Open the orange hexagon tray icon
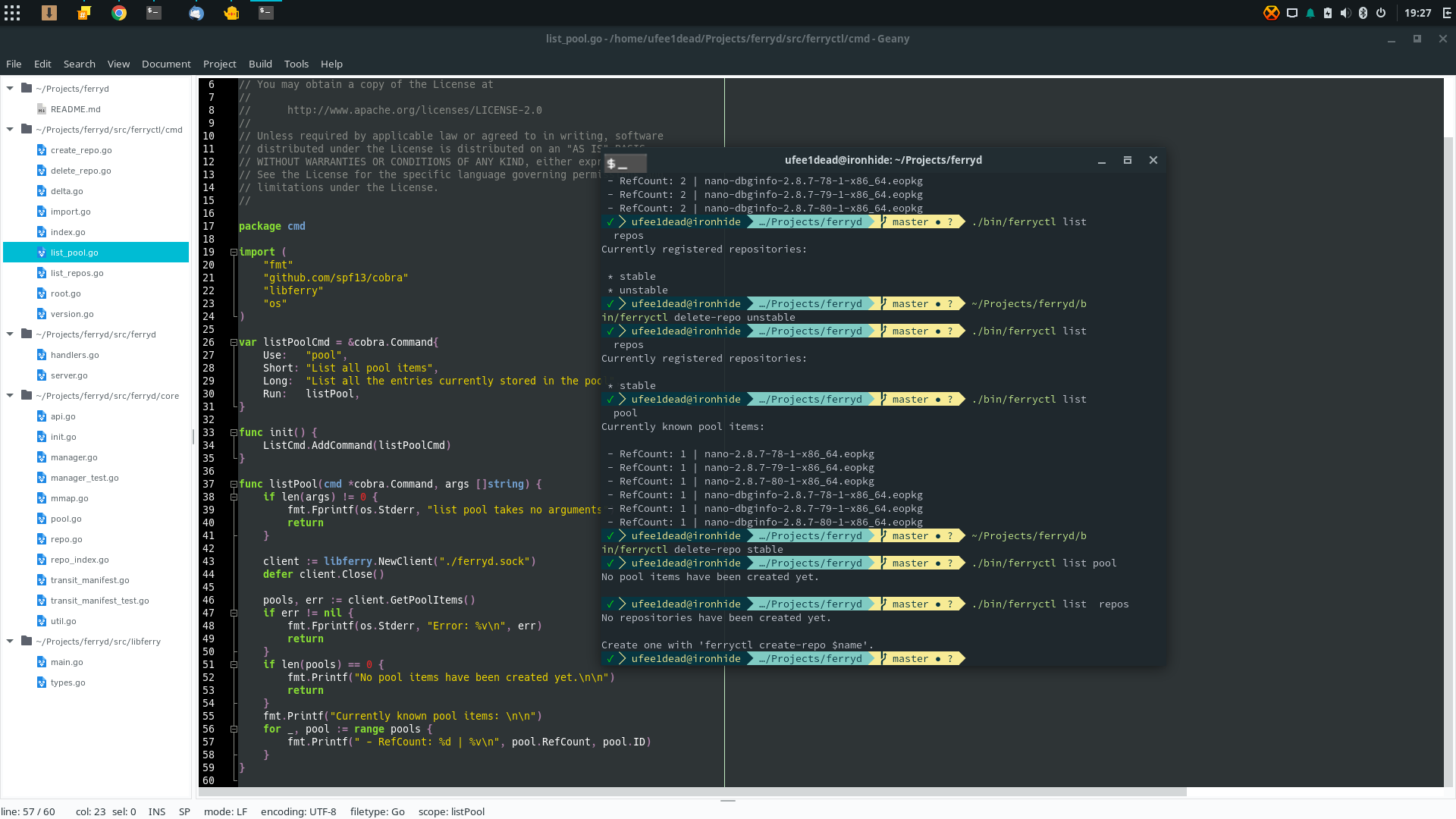1456x819 pixels. pos(1272,13)
